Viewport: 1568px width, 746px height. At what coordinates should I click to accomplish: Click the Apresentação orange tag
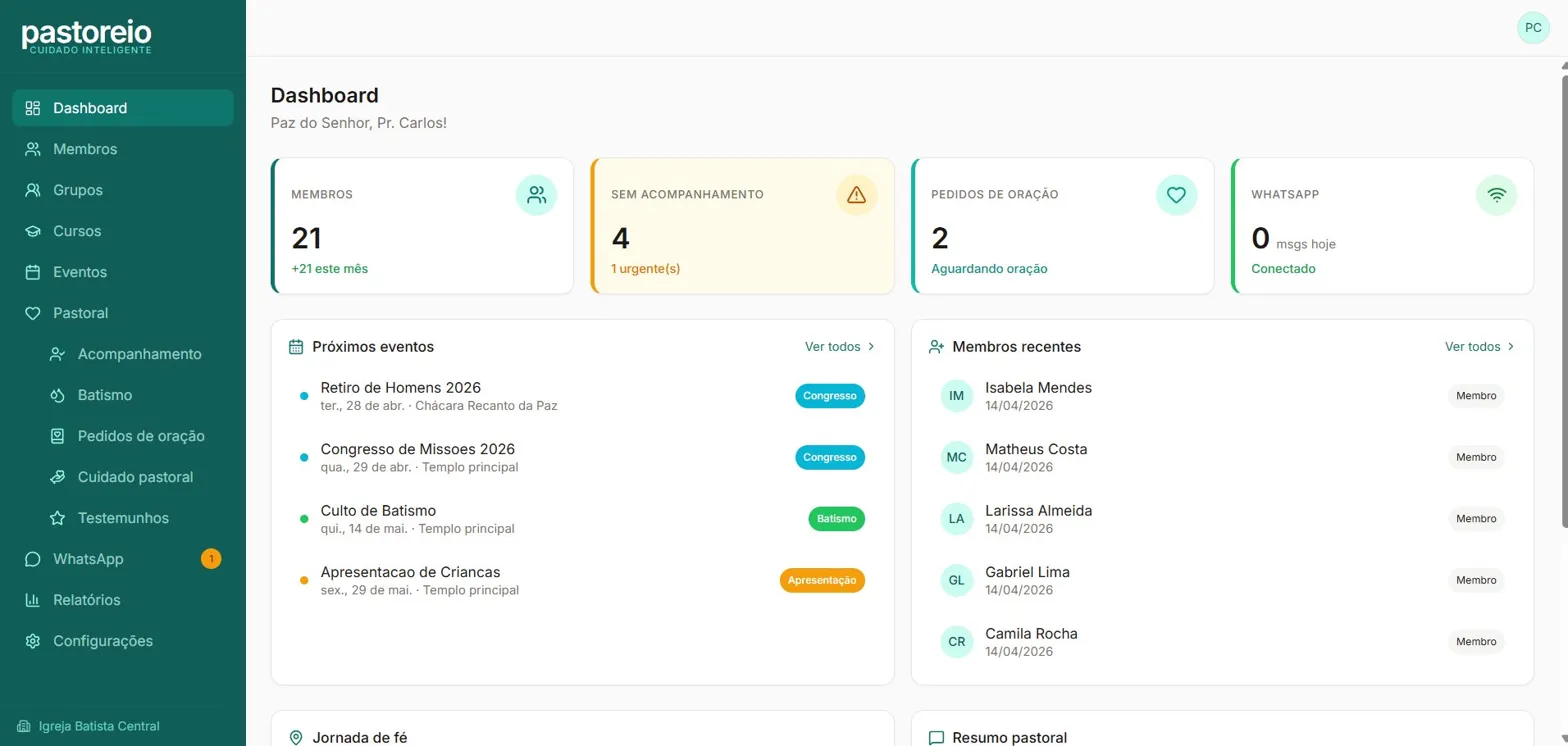click(822, 580)
